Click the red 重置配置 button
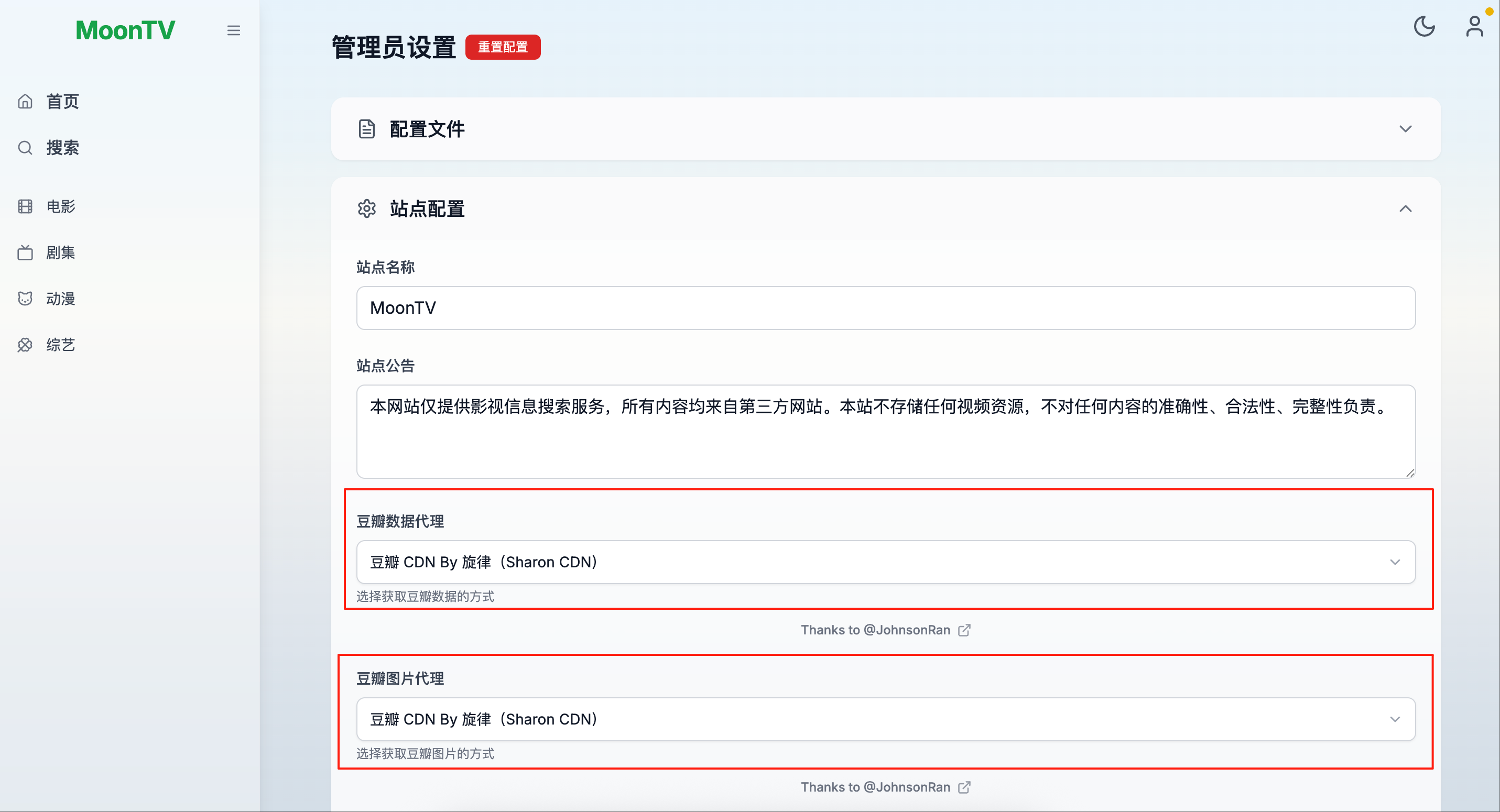Screen dimensions: 1500x812 pyautogui.click(x=503, y=47)
